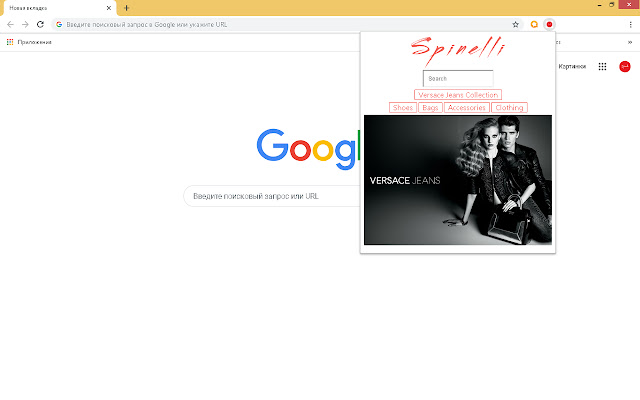Click the browser forward arrow
The width and height of the screenshot is (640, 400).
25,24
